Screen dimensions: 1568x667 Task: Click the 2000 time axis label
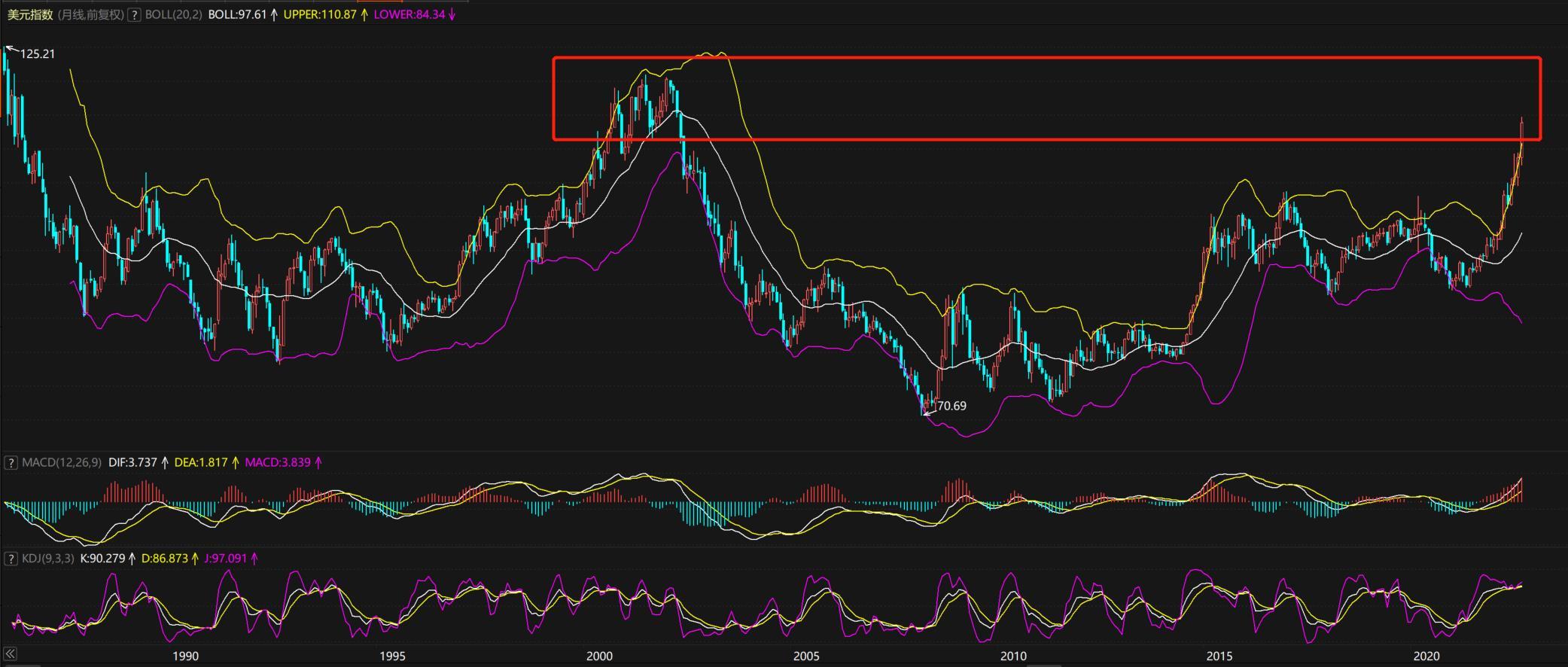click(599, 656)
